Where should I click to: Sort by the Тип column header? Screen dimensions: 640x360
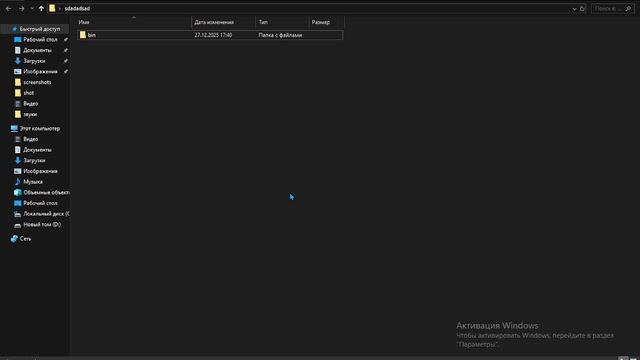[282, 22]
